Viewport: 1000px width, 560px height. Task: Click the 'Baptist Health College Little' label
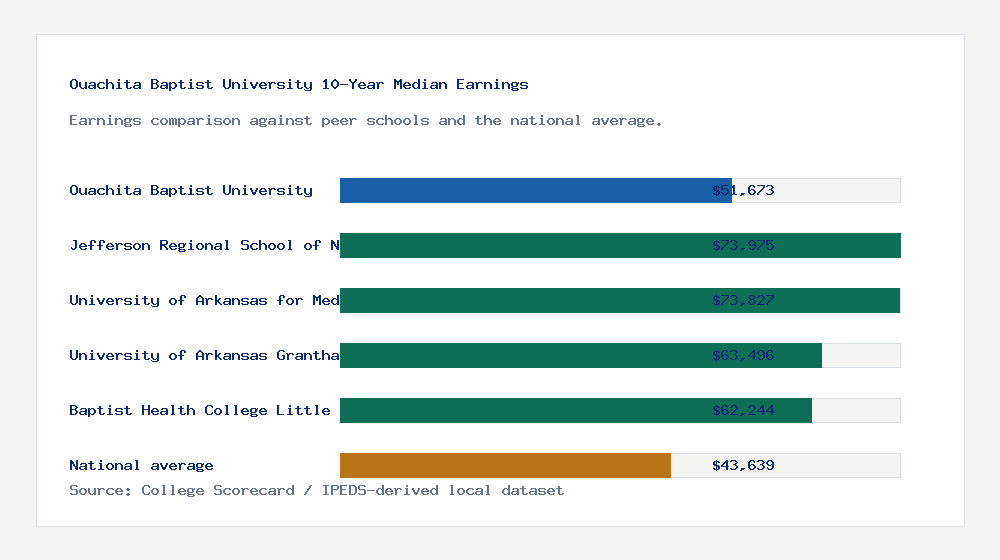pos(200,410)
